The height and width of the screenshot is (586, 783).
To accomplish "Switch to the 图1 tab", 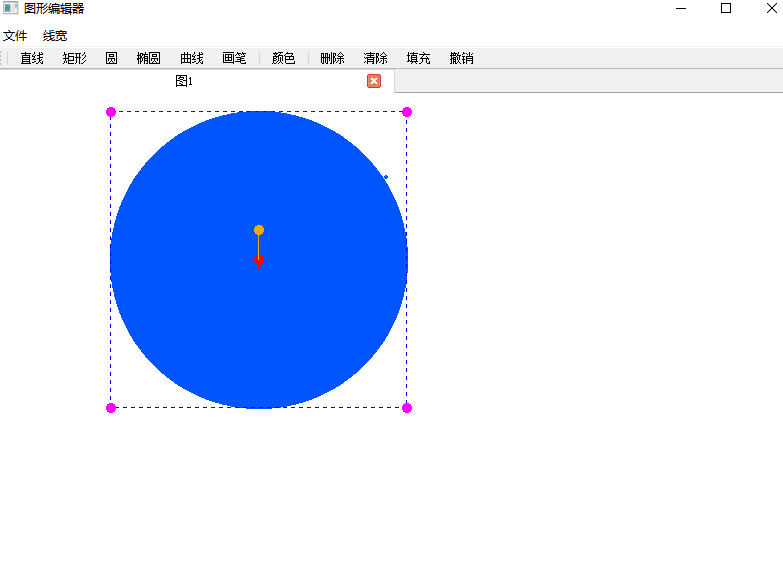I will (184, 81).
